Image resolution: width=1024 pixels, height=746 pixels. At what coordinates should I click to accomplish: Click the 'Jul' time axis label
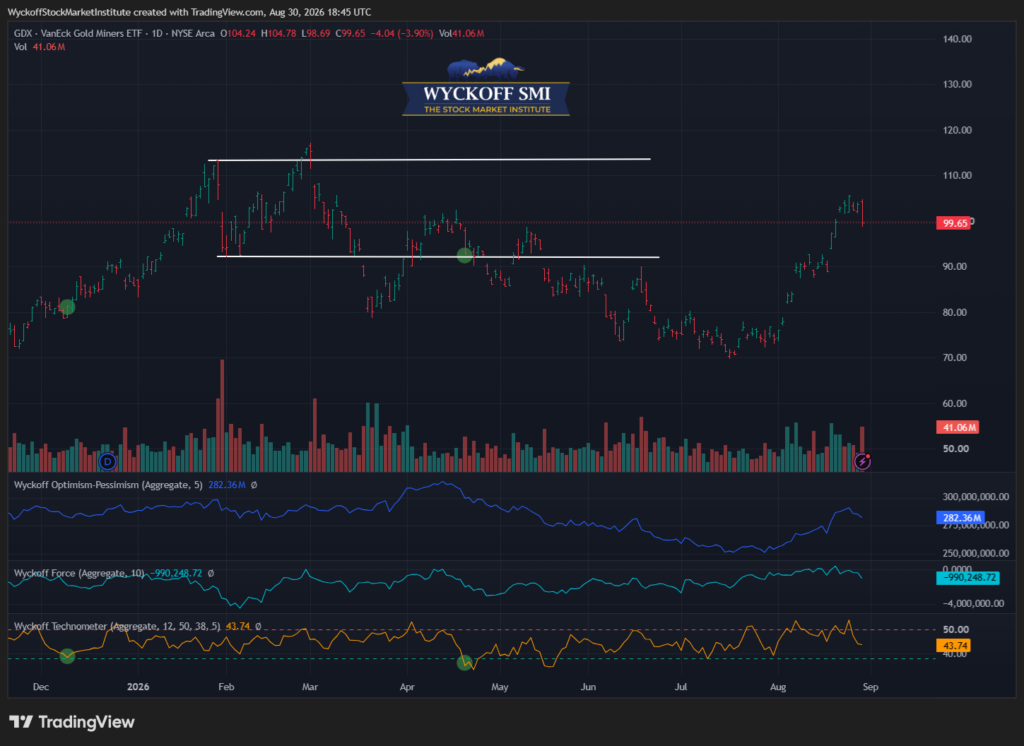click(x=681, y=687)
